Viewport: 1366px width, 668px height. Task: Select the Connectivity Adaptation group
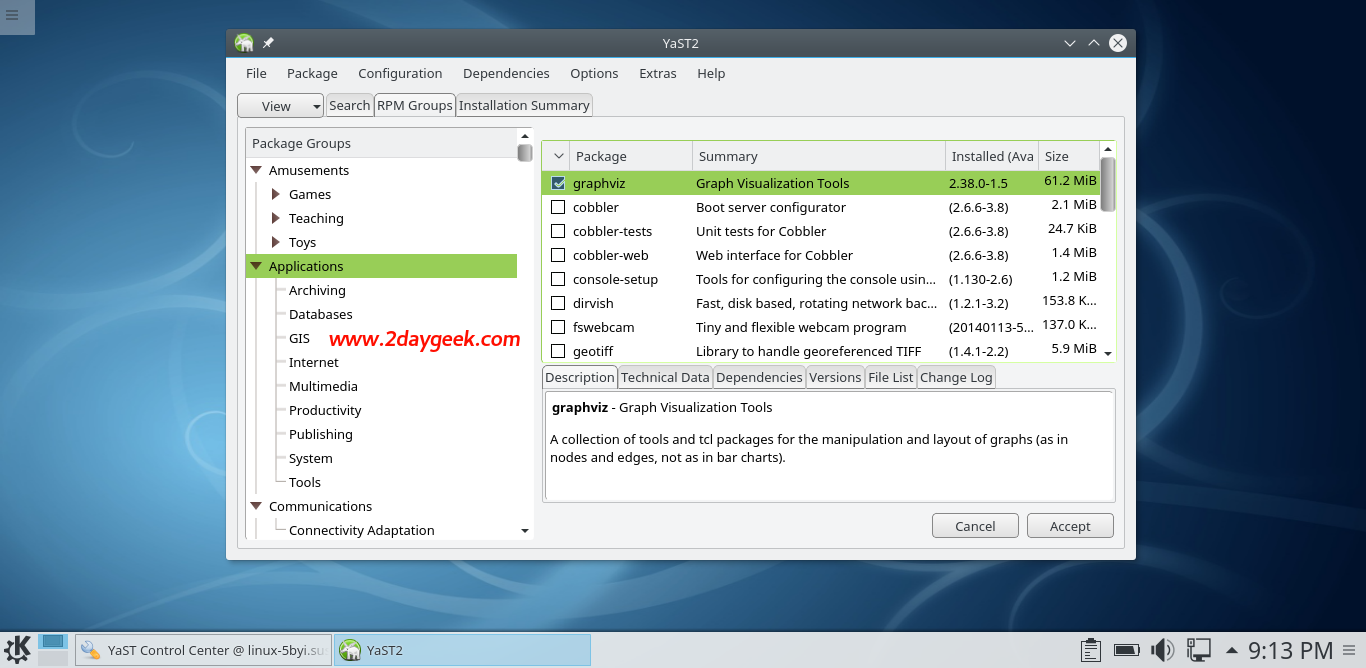(x=362, y=530)
